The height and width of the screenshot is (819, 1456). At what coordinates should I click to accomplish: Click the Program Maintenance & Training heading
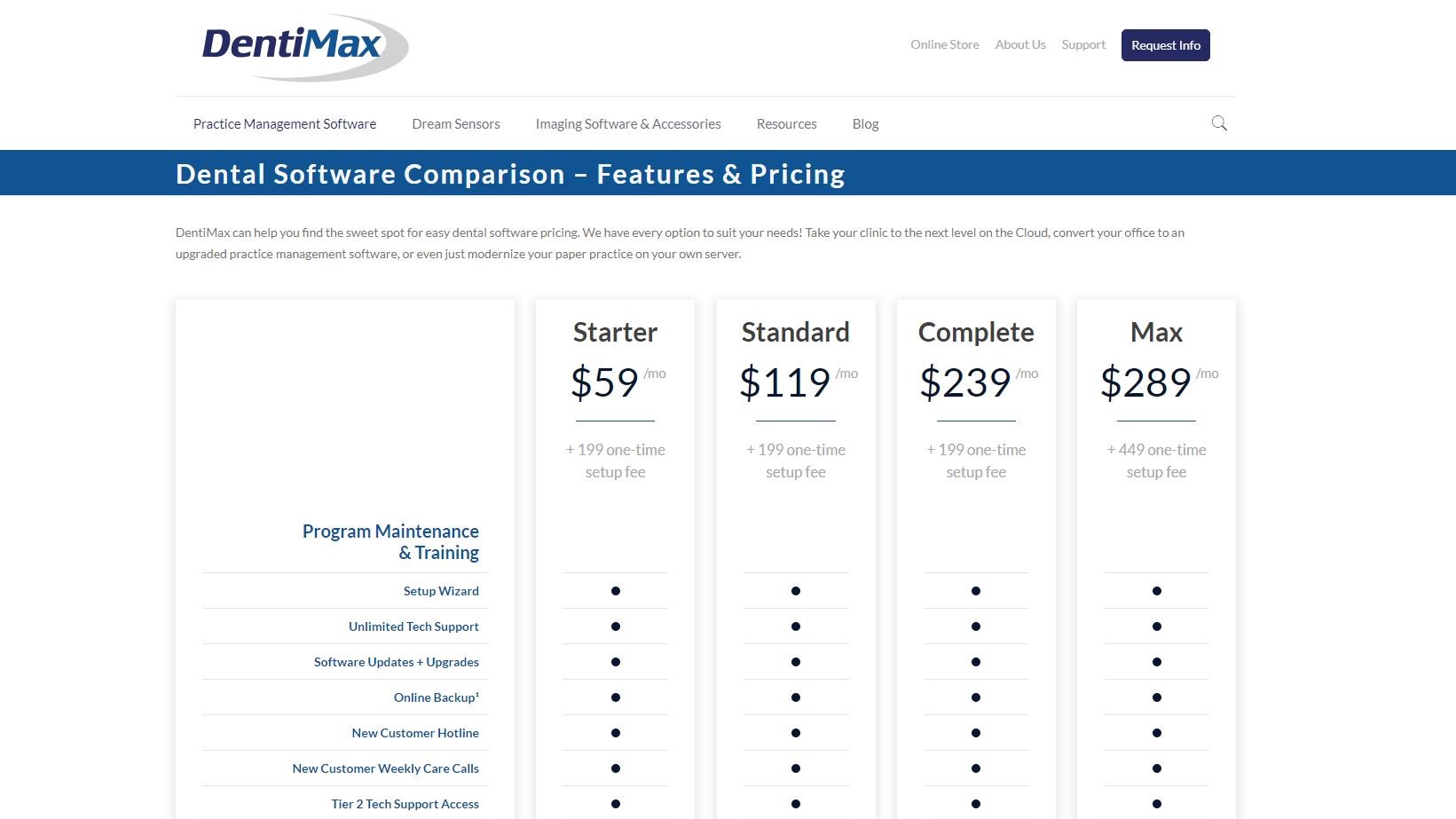390,542
